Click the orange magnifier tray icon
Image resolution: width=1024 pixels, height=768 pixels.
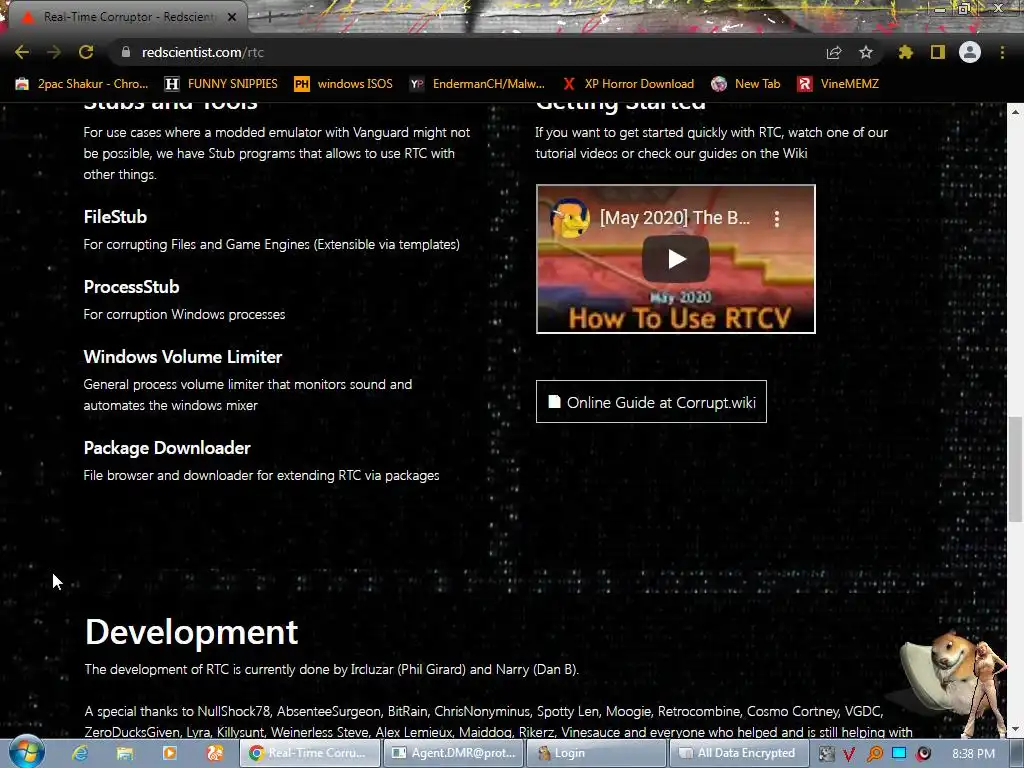click(874, 754)
